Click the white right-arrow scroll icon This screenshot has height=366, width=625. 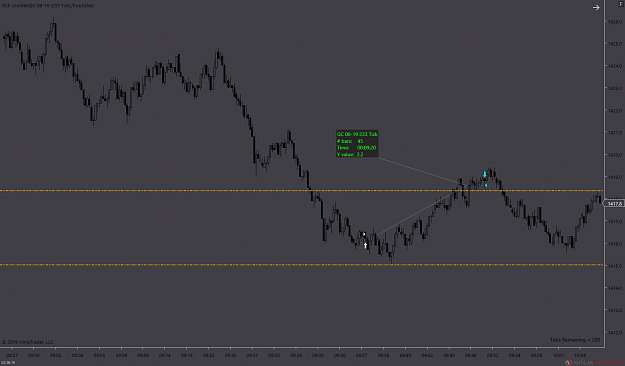coord(596,8)
